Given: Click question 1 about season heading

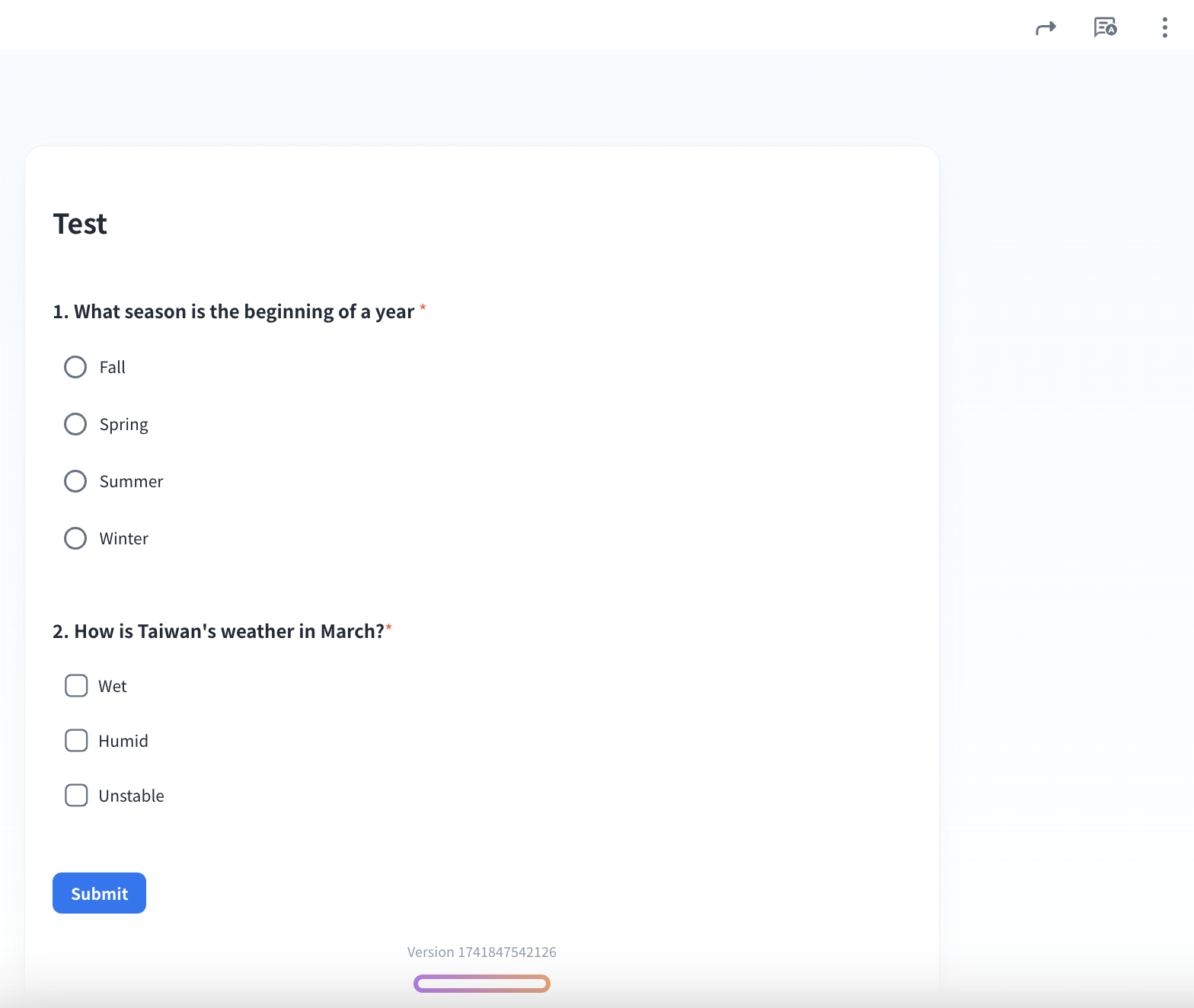Looking at the screenshot, I should point(233,312).
